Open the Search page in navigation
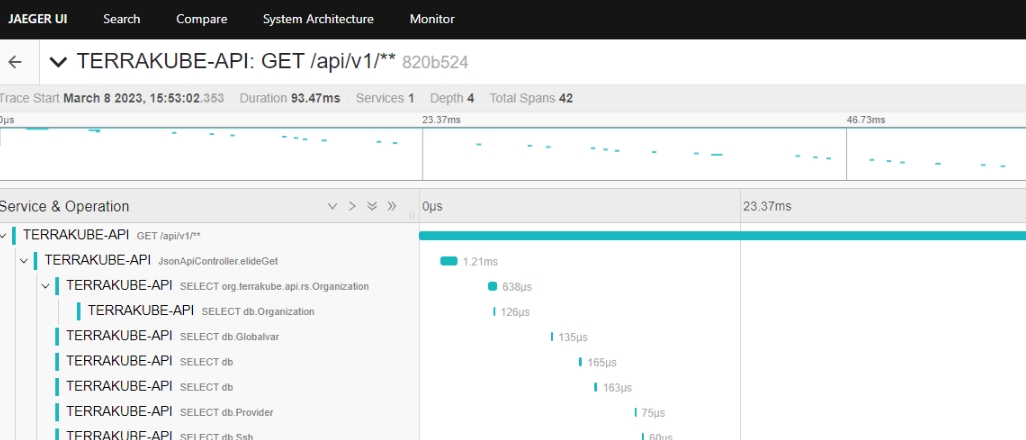This screenshot has height=440, width=1026. click(x=122, y=19)
